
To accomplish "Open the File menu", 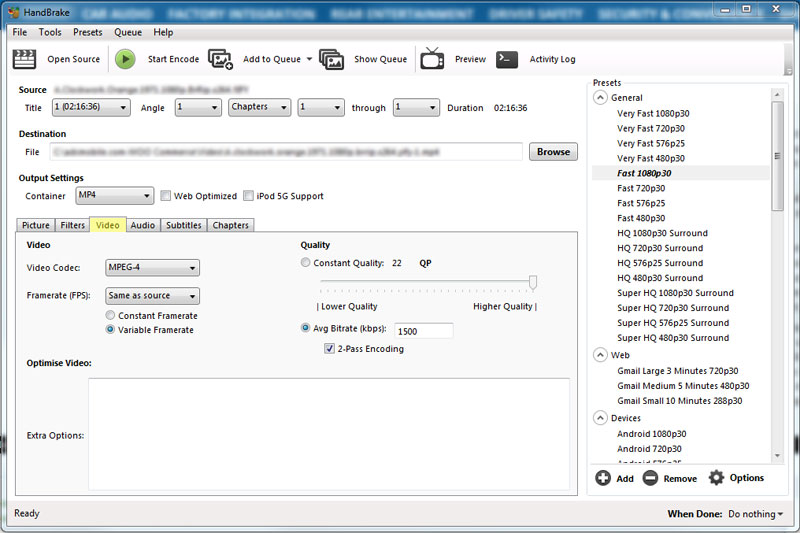I will pos(20,32).
